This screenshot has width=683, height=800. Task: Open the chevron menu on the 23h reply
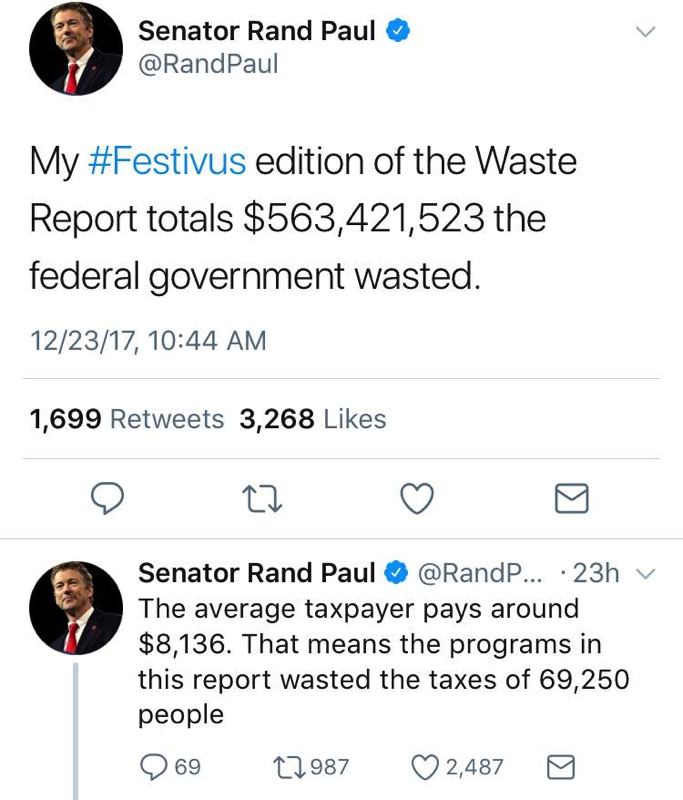click(645, 574)
